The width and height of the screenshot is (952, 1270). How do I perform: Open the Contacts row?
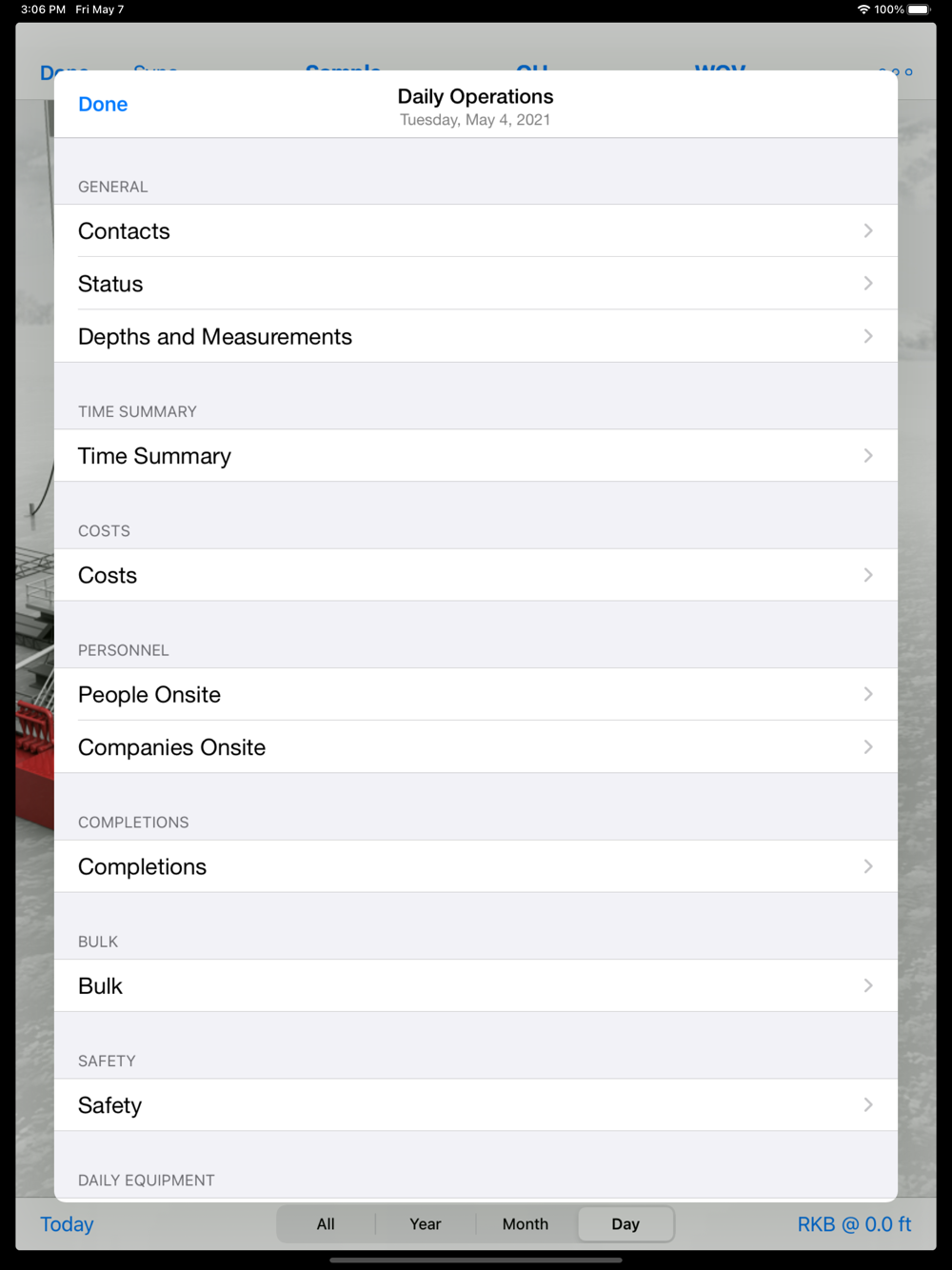[x=476, y=230]
